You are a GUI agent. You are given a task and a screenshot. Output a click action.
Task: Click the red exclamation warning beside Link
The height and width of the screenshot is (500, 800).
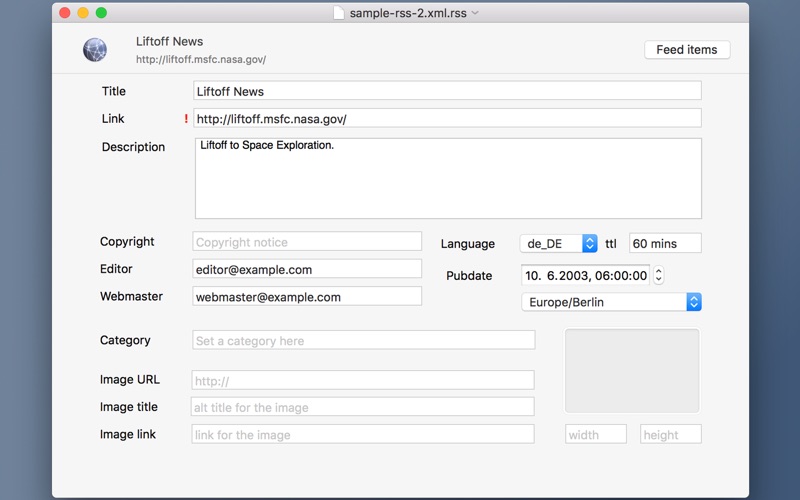(186, 119)
